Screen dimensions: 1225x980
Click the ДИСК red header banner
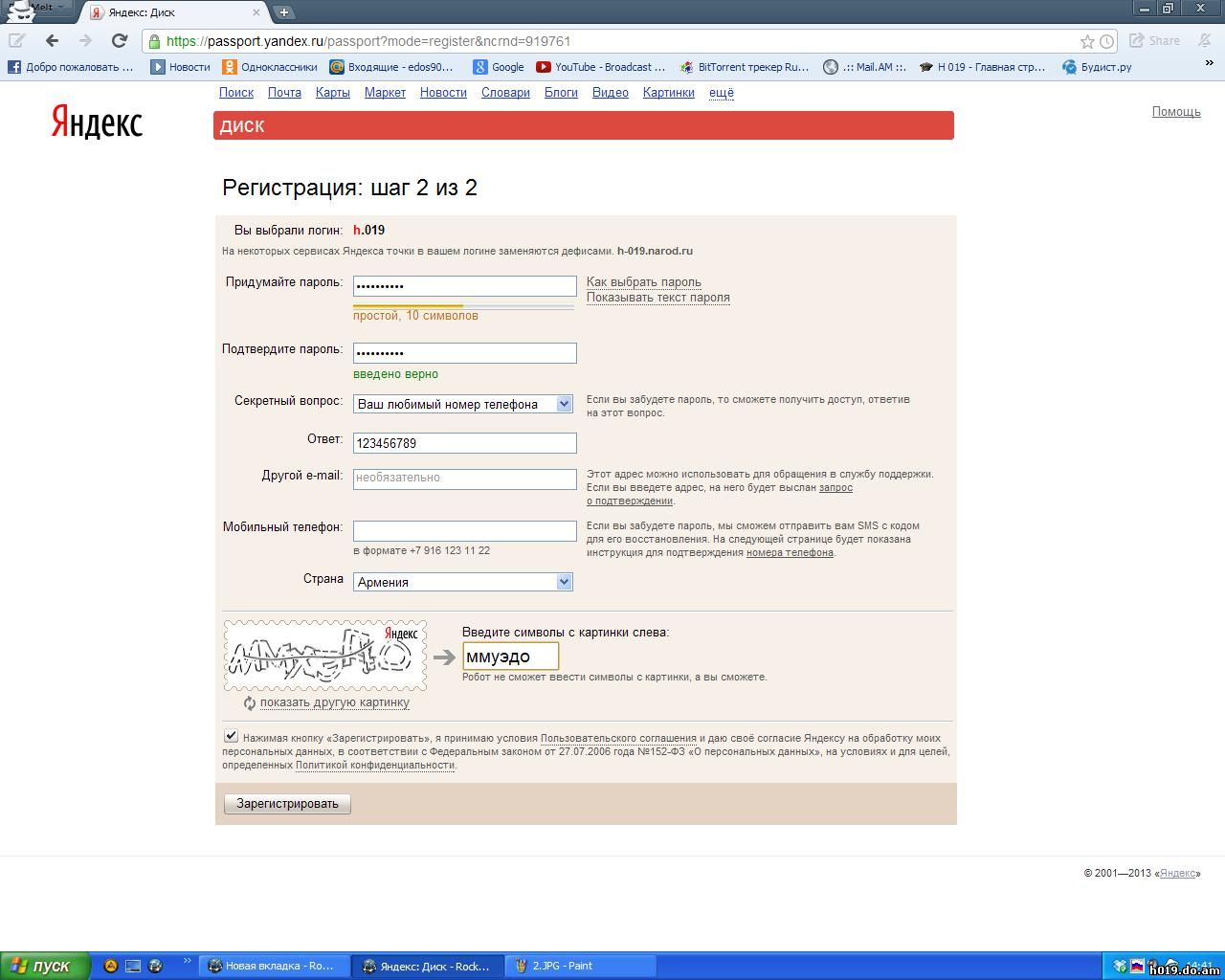[584, 125]
